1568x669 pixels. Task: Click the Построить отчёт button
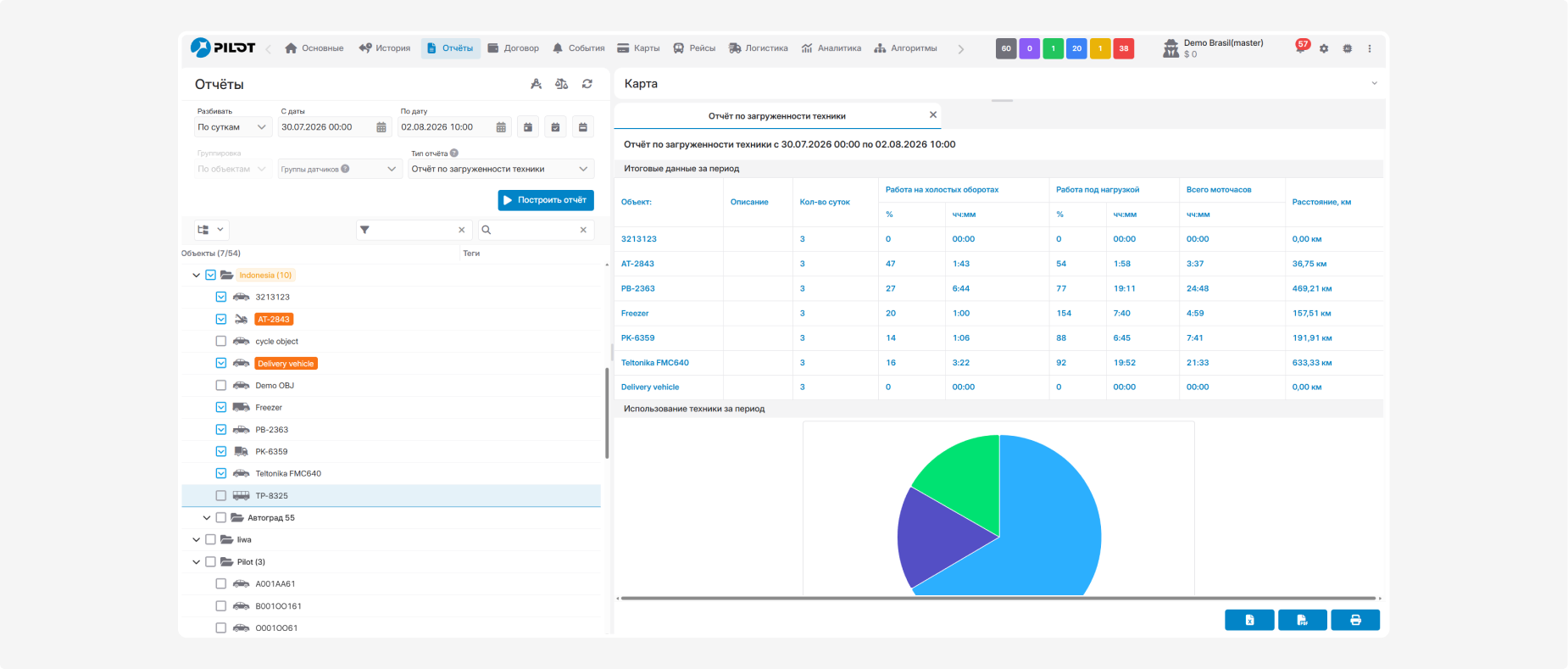546,200
